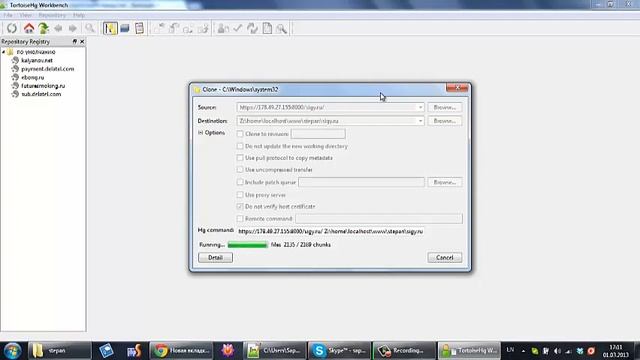Click the Synchronize arrows toolbar icon

252,28
